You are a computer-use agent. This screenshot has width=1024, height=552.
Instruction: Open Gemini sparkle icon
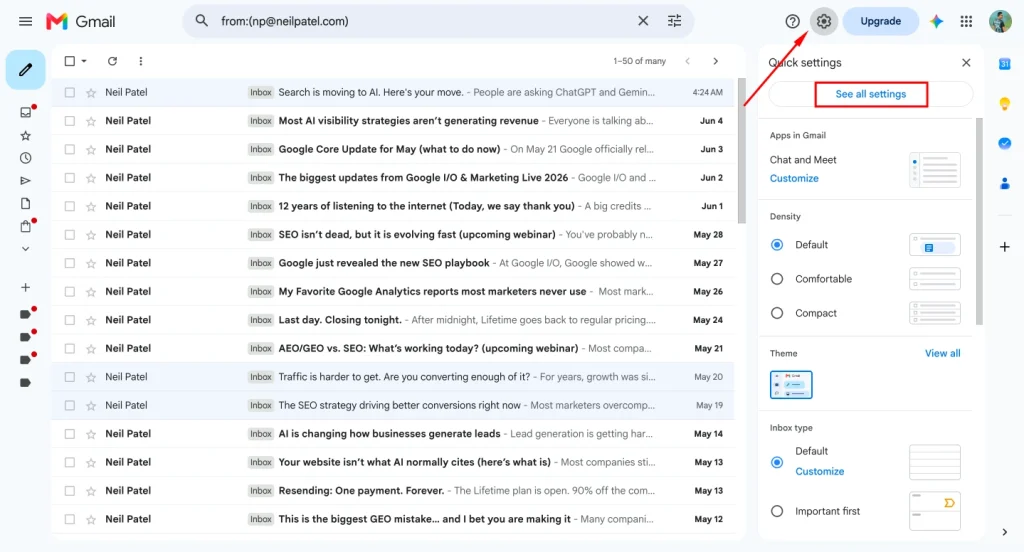(x=936, y=22)
